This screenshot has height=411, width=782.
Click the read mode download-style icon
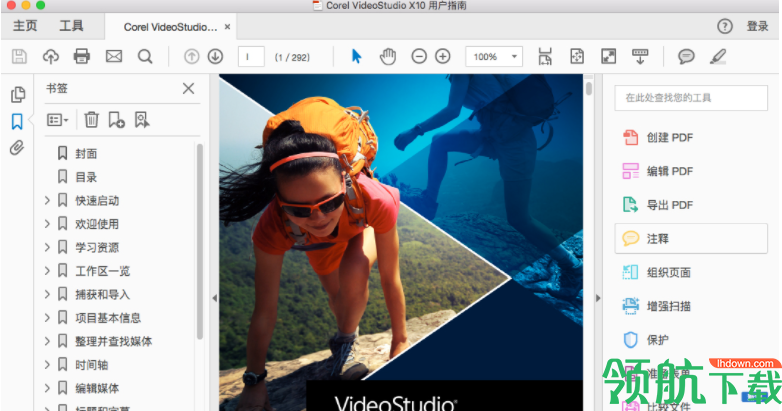tap(640, 56)
